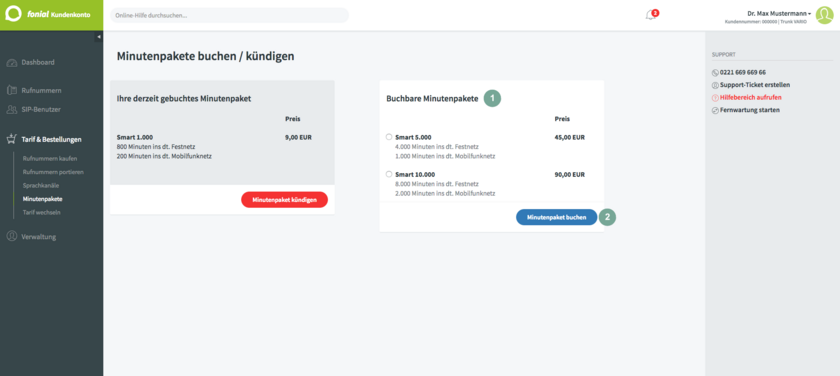Click '4.000 Minuten ins dt. Festnetz' text
This screenshot has height=376, width=840.
pos(437,147)
